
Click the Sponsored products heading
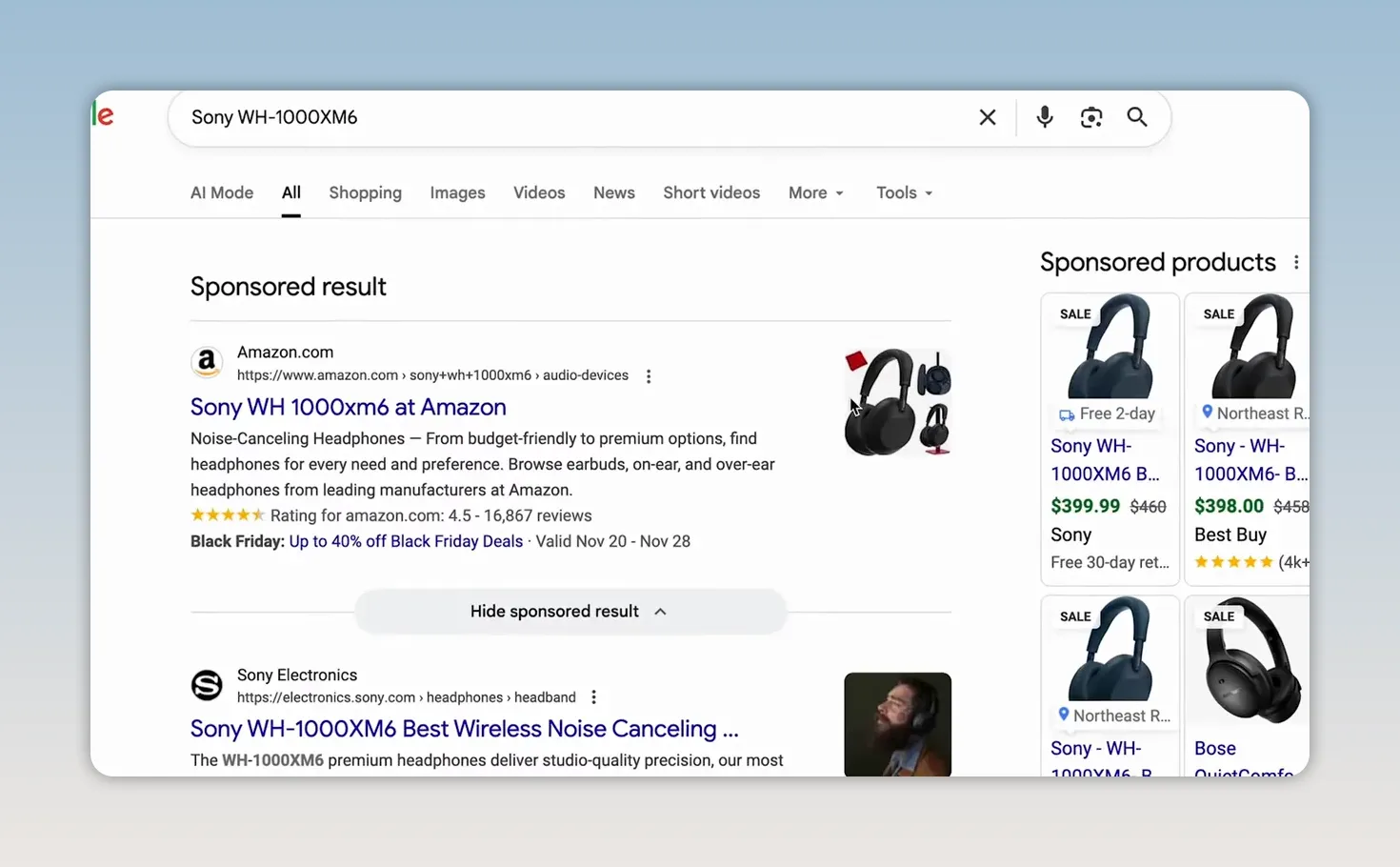tap(1158, 262)
